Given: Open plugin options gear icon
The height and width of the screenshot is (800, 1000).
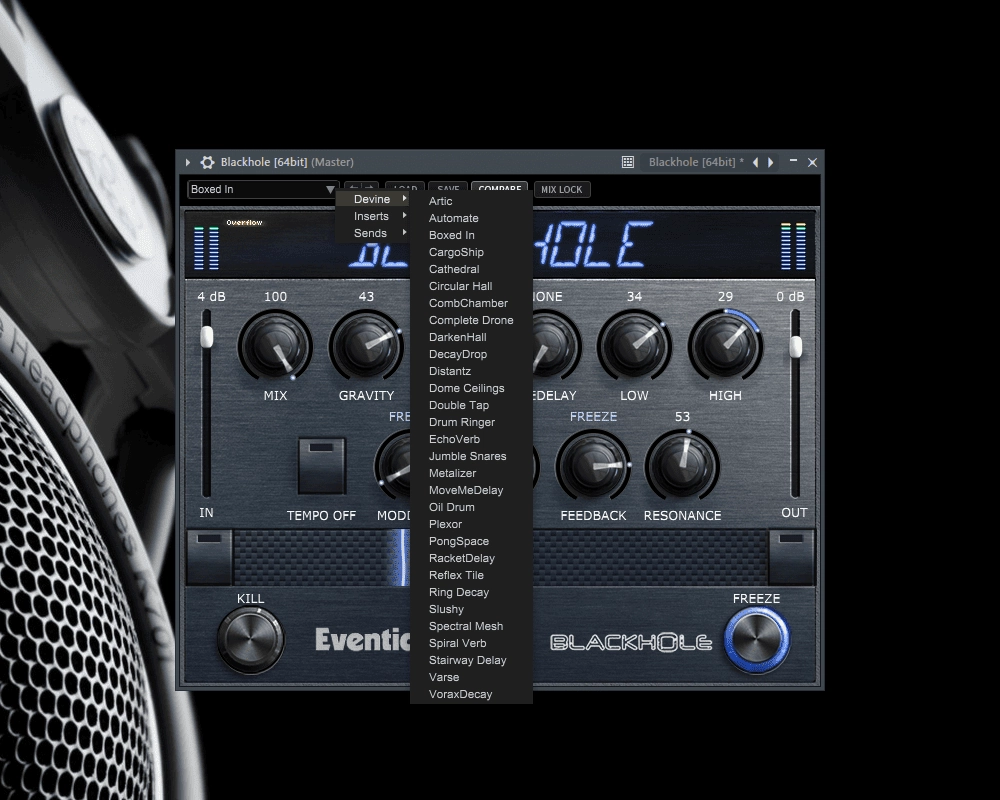Looking at the screenshot, I should (x=207, y=162).
